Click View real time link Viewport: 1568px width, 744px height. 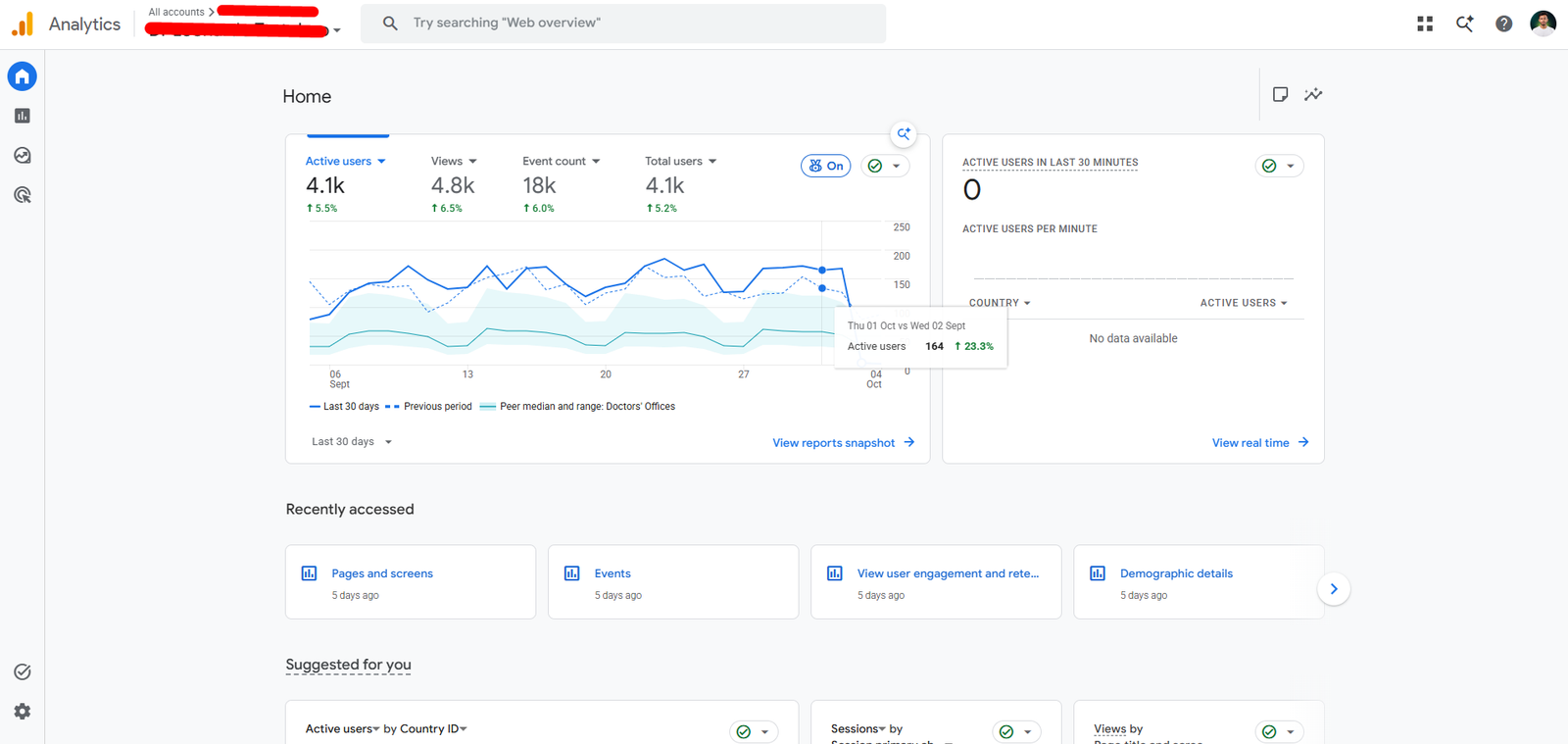[1260, 443]
